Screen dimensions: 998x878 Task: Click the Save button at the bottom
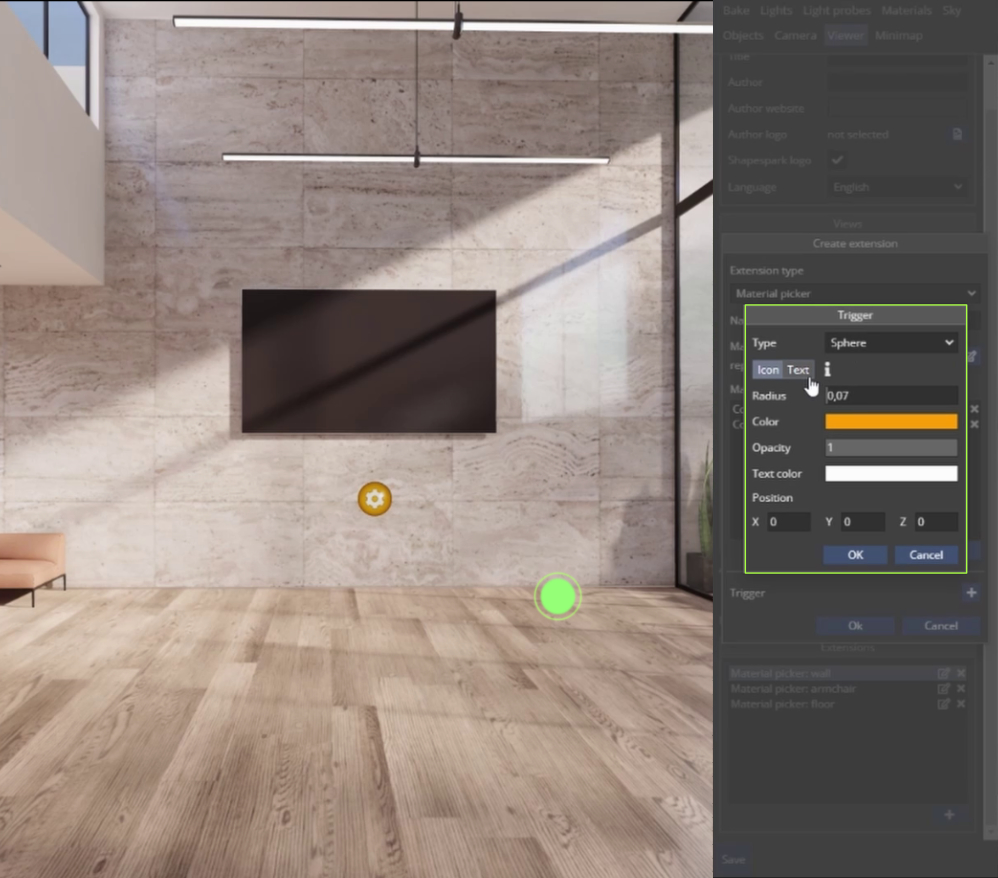[x=733, y=859]
